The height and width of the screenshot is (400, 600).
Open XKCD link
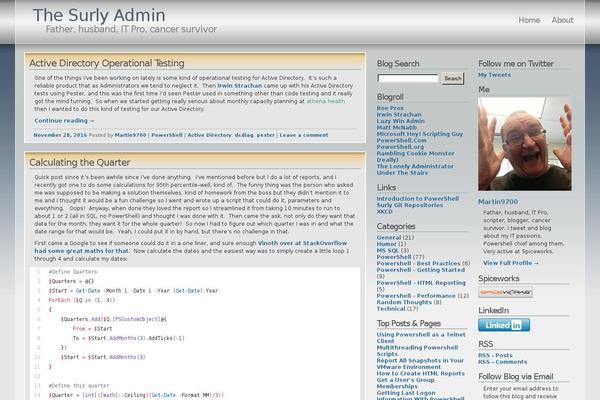click(x=385, y=212)
